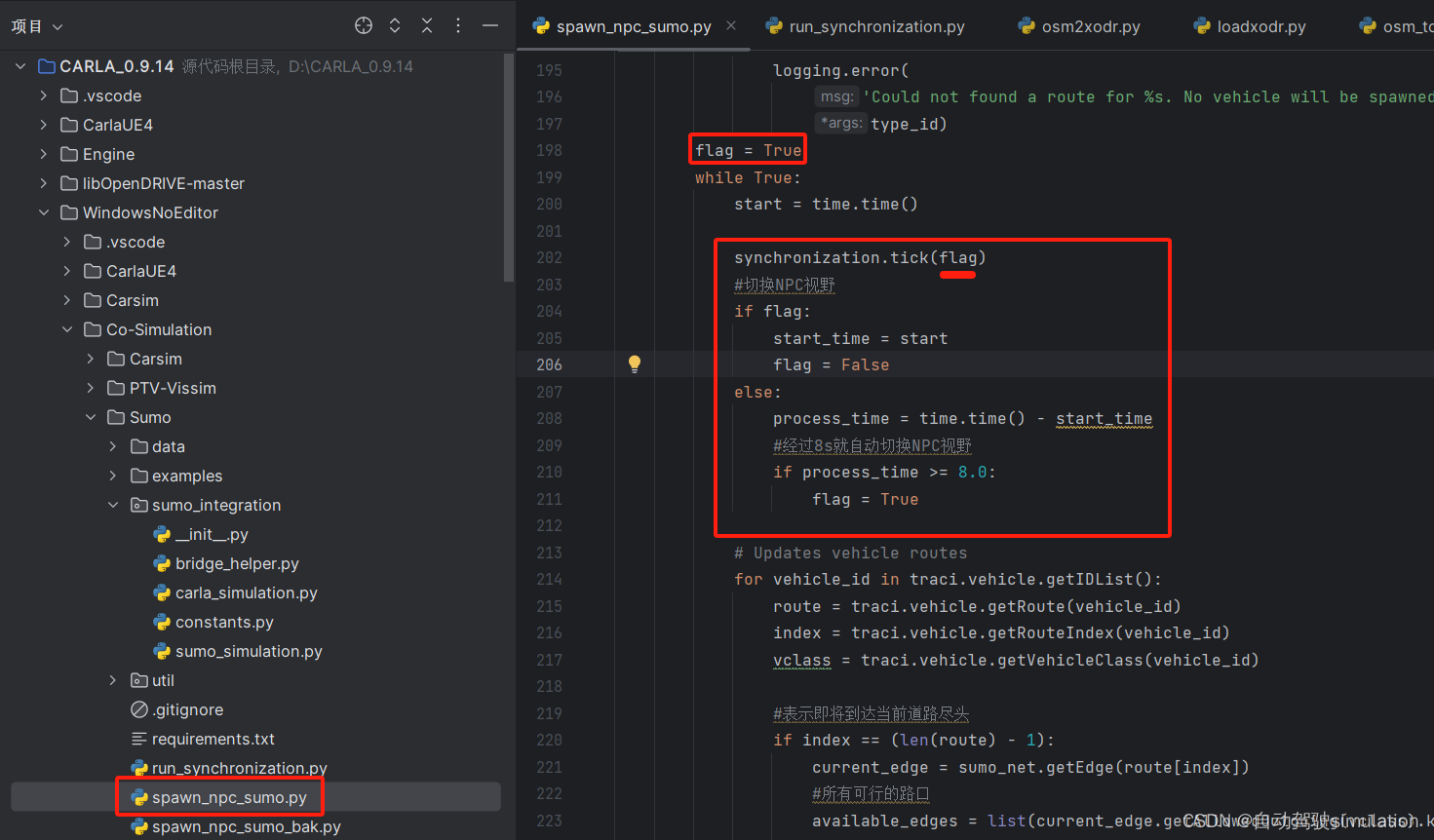Click the Python file icon of bridge_helper.py
The height and width of the screenshot is (840, 1434).
tap(162, 563)
